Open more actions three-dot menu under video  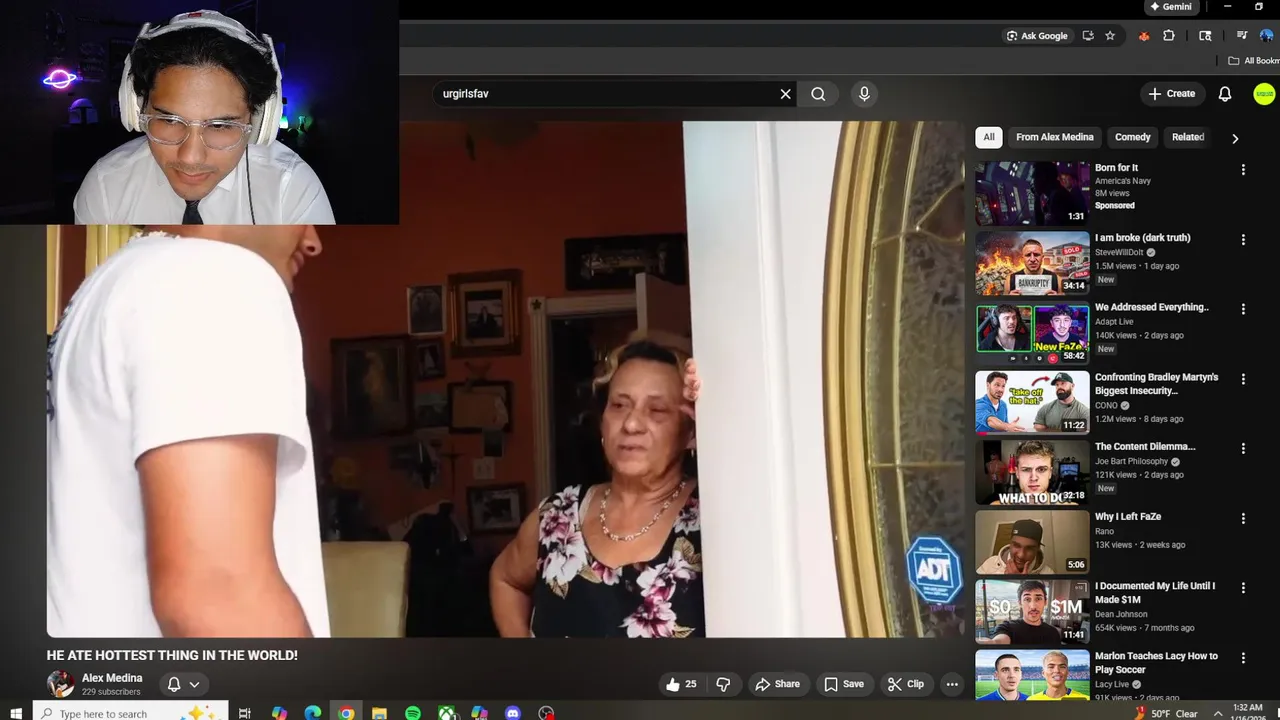[x=952, y=684]
